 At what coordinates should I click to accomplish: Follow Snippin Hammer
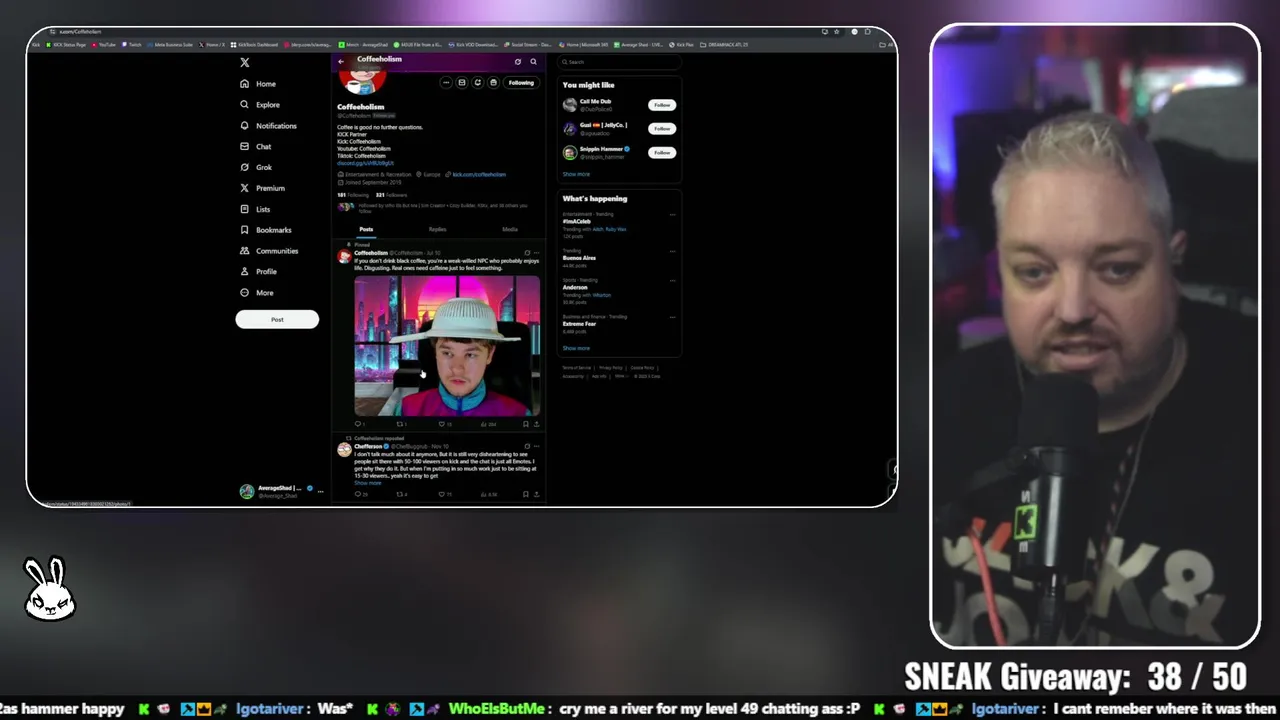point(661,153)
